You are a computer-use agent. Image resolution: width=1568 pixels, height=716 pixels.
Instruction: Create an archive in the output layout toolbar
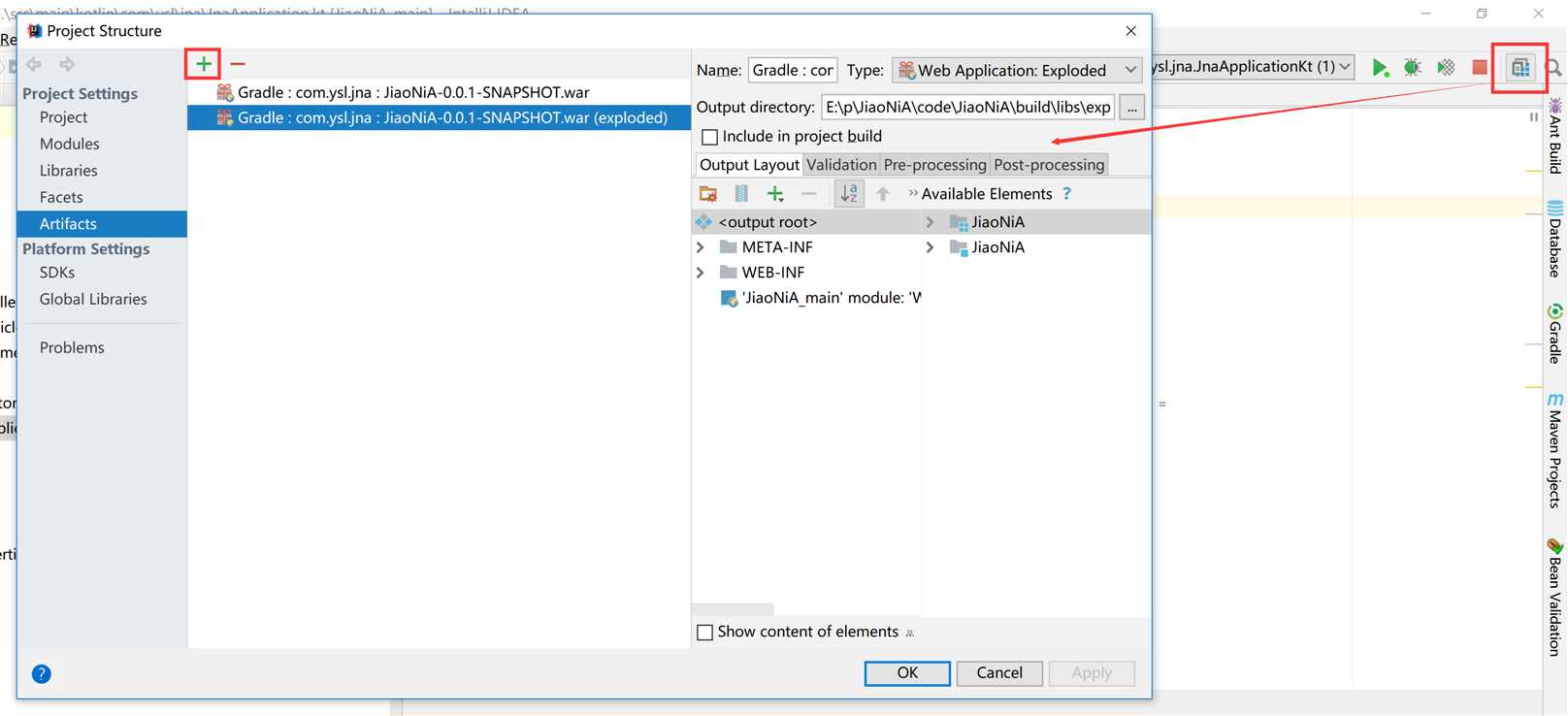coord(741,194)
